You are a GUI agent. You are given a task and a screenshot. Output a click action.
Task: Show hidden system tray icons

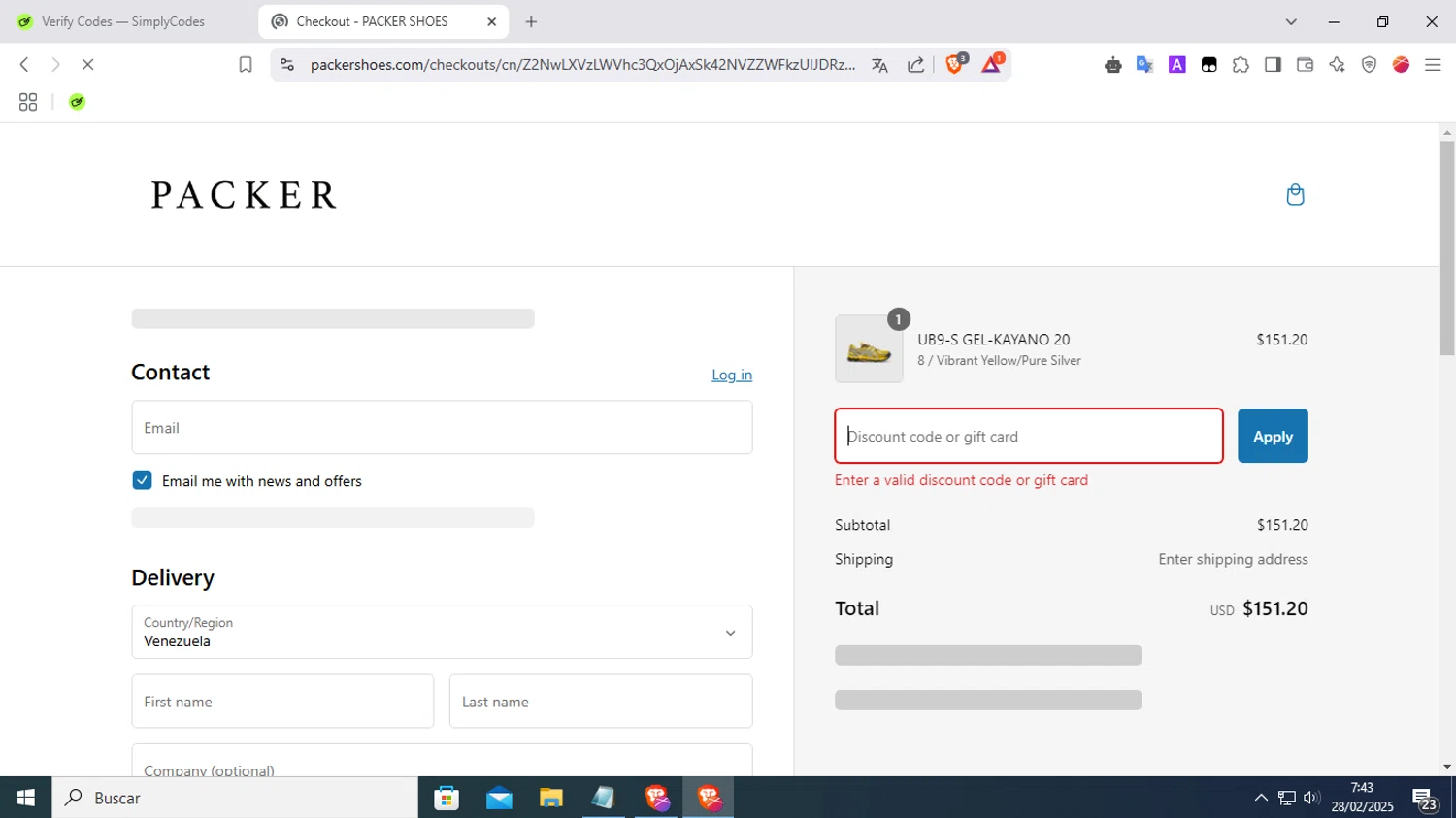(x=1261, y=798)
